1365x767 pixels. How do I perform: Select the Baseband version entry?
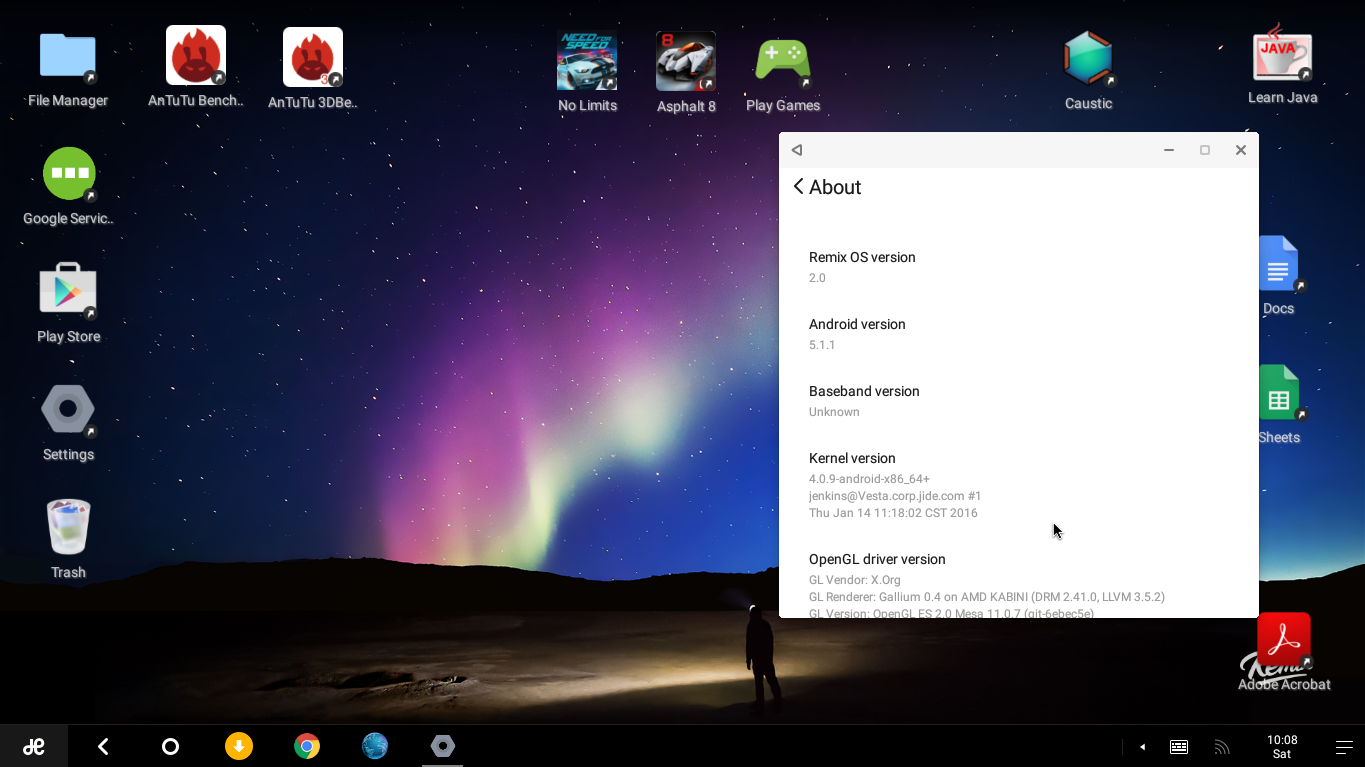click(1019, 401)
